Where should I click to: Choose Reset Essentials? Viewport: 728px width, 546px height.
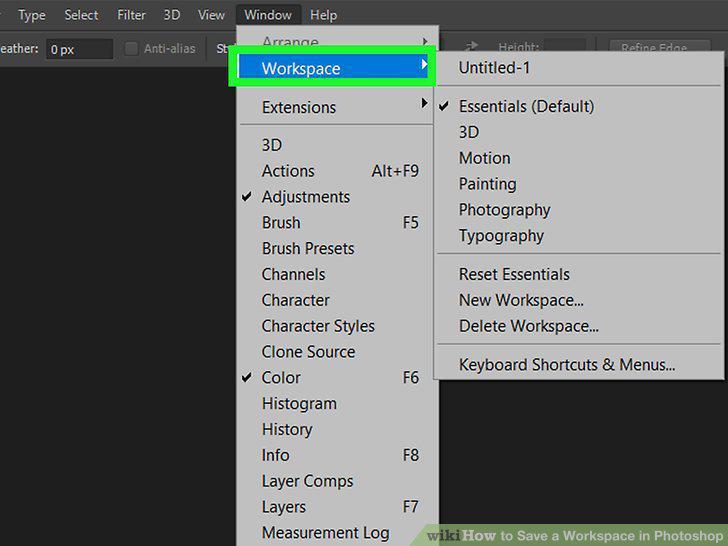tap(579, 274)
